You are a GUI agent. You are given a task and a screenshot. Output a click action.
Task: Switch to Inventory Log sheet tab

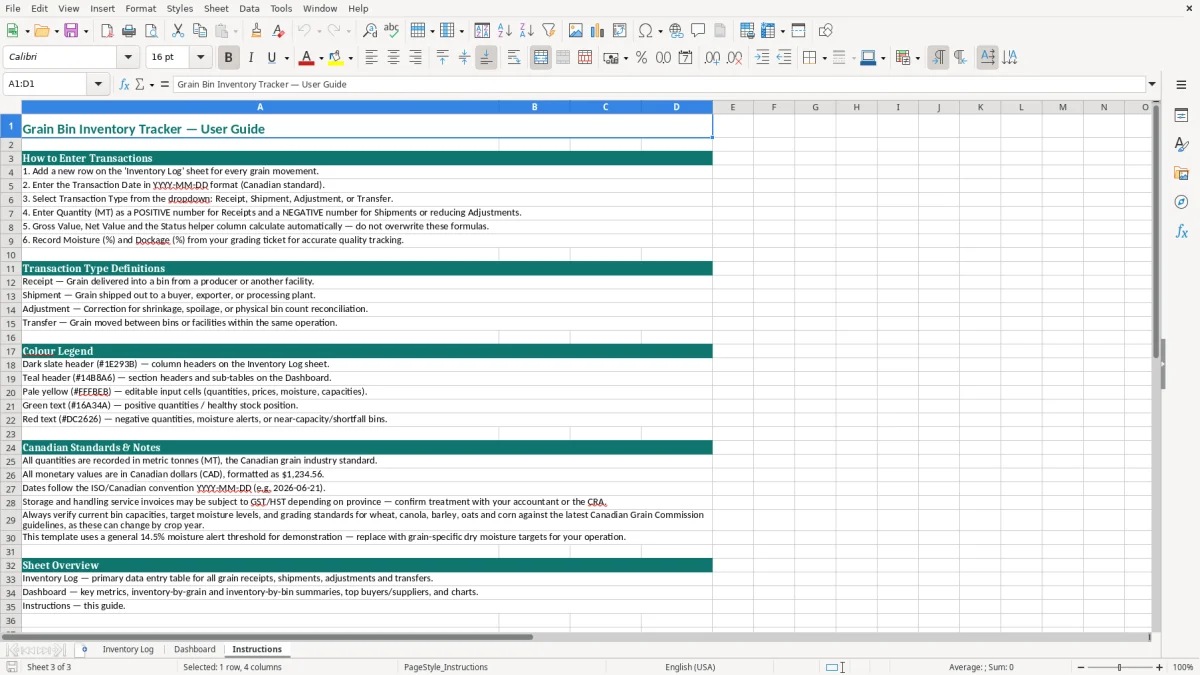point(128,649)
